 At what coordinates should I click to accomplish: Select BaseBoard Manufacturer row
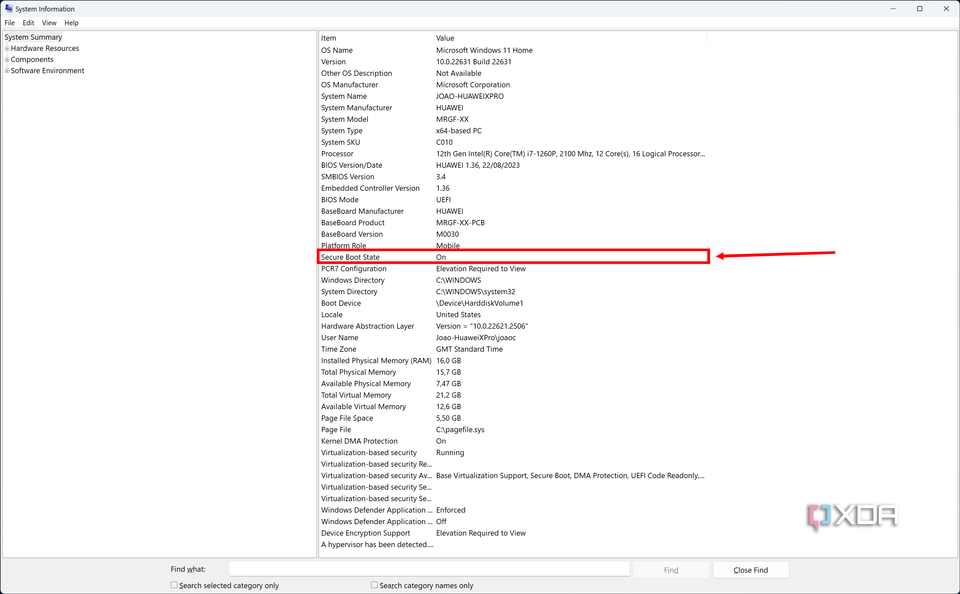point(513,211)
